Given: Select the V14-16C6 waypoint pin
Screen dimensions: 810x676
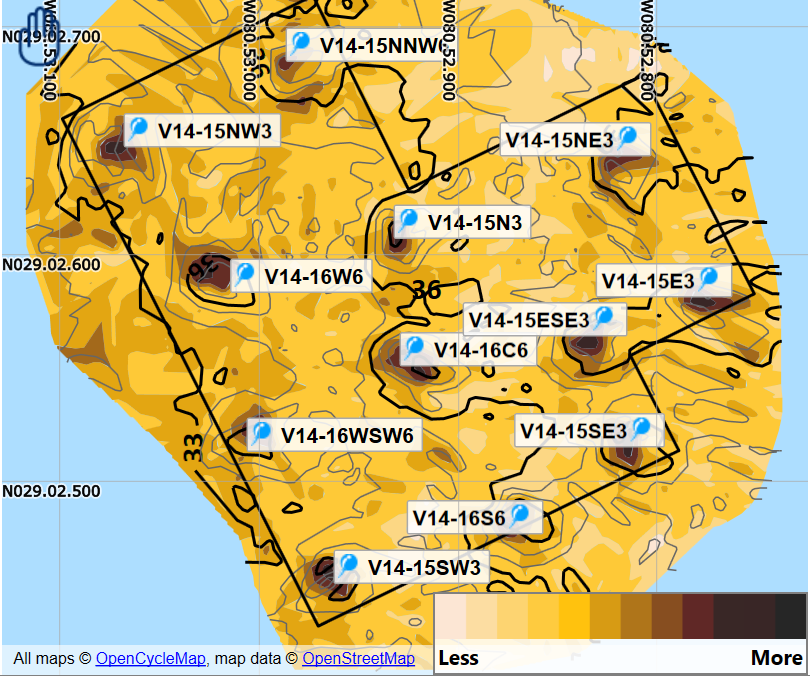Looking at the screenshot, I should (x=416, y=350).
